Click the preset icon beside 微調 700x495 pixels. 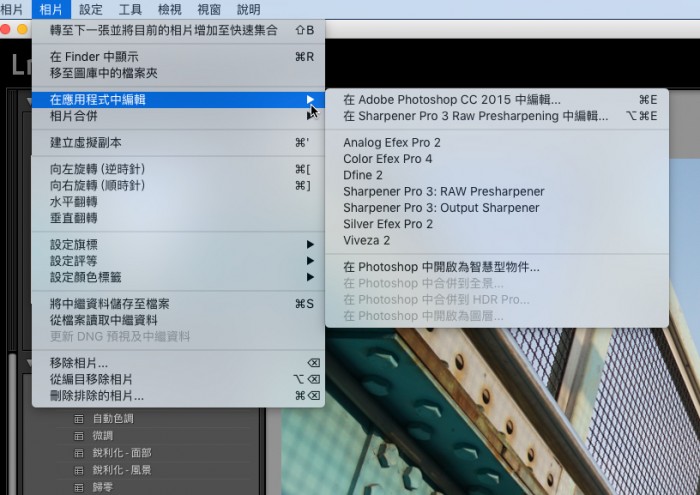79,436
